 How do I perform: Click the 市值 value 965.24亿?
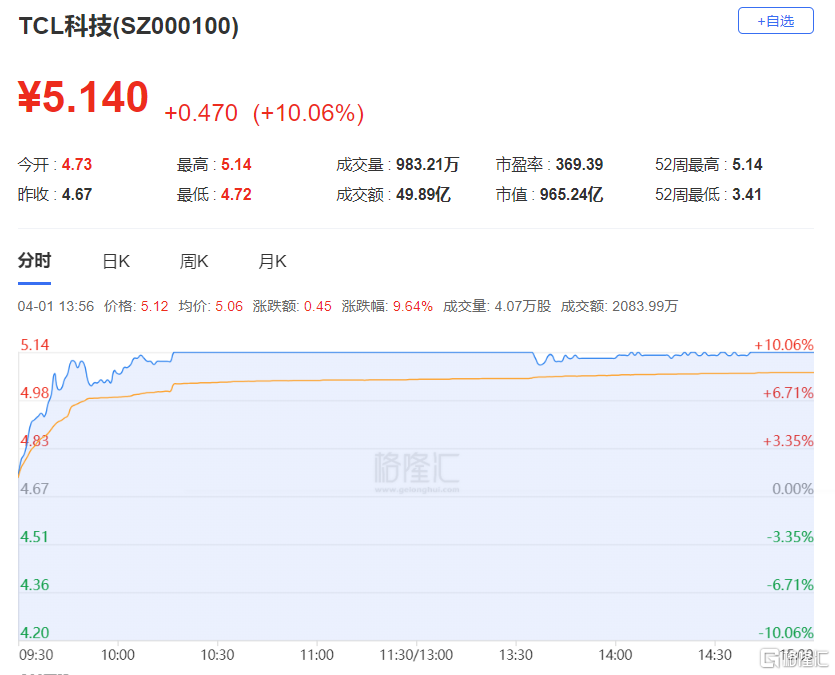(571, 194)
